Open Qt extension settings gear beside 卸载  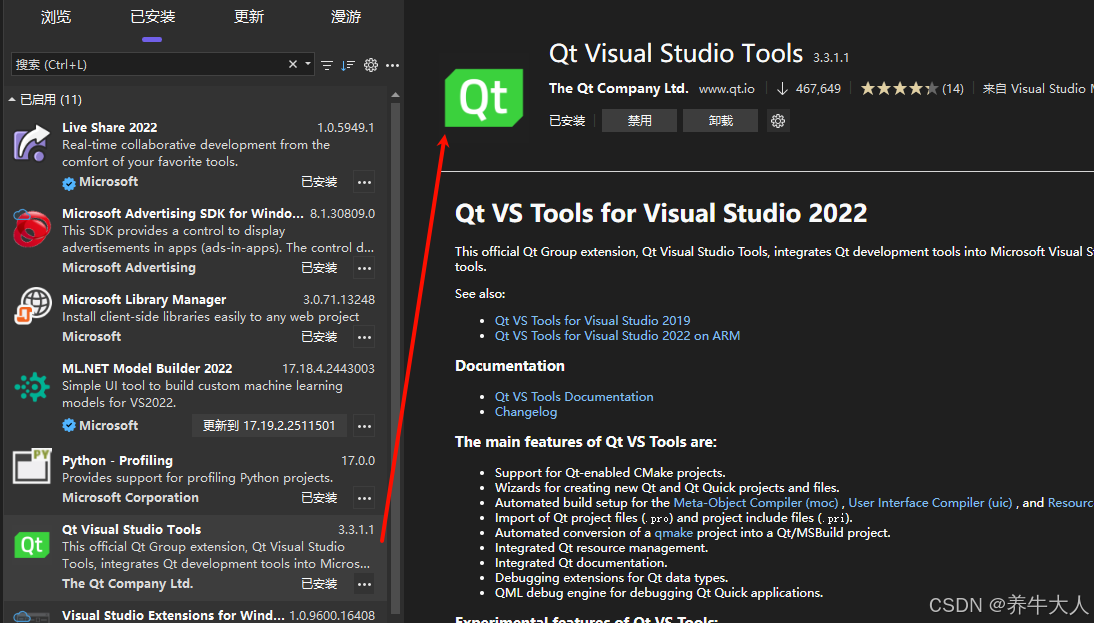point(778,121)
